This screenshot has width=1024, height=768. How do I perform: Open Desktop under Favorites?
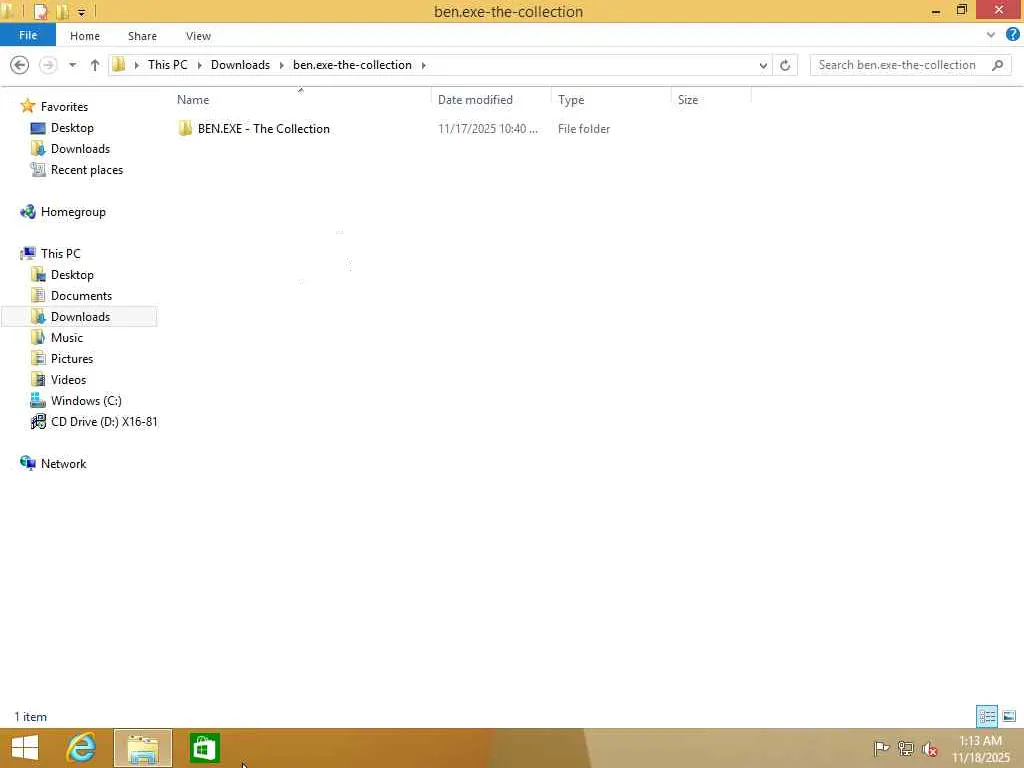(x=72, y=127)
